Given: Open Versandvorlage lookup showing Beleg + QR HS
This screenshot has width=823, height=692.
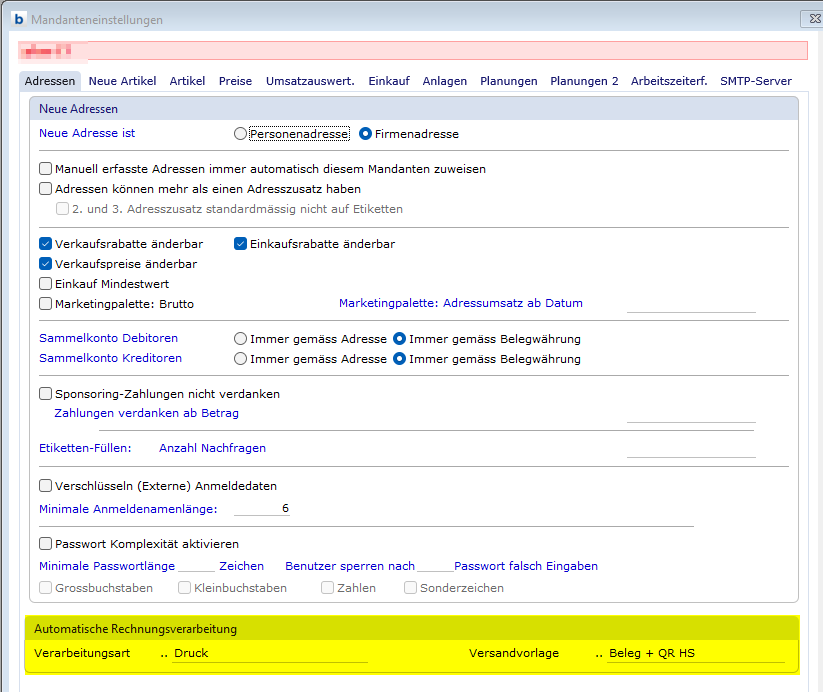Looking at the screenshot, I should pos(599,654).
